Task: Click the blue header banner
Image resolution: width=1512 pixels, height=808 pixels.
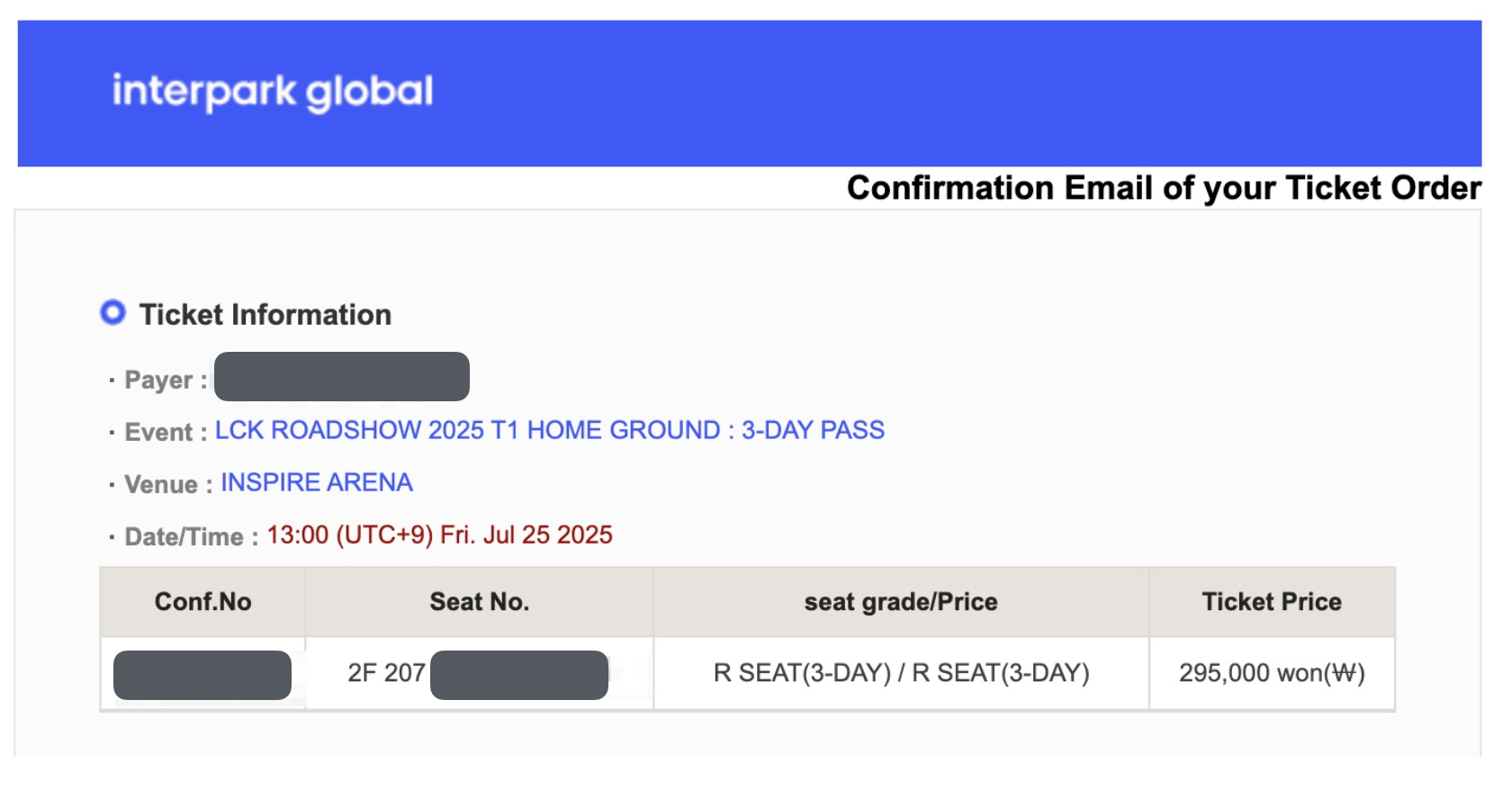Action: tap(750, 94)
